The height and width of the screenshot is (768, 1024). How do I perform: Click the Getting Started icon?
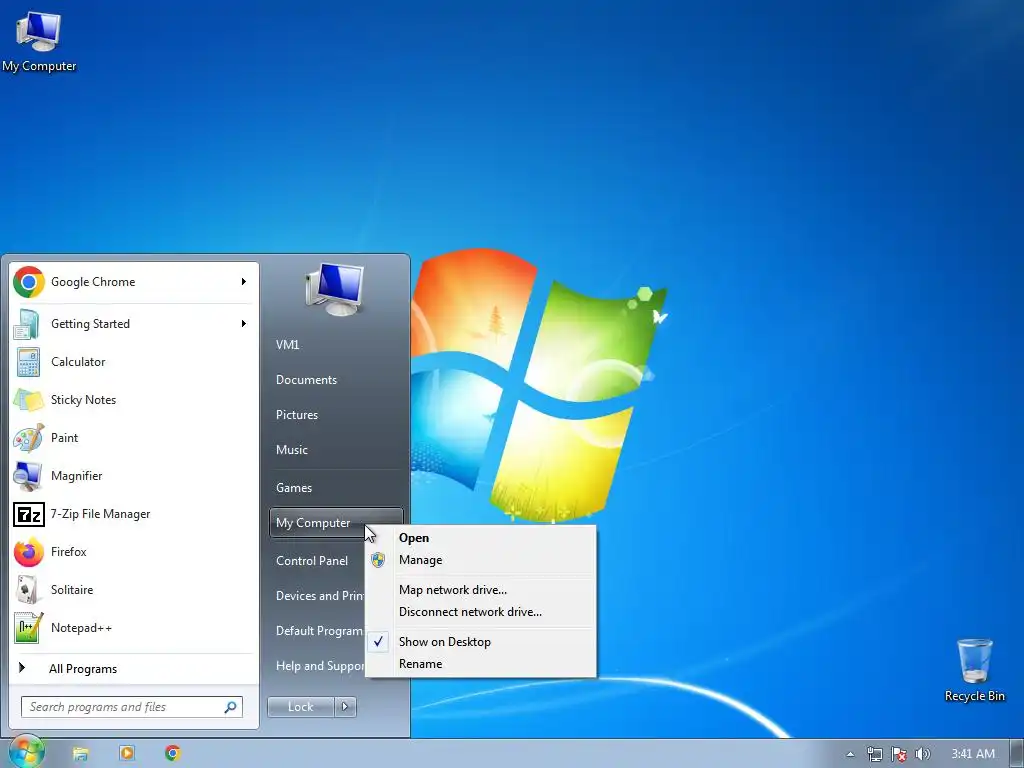(x=27, y=324)
